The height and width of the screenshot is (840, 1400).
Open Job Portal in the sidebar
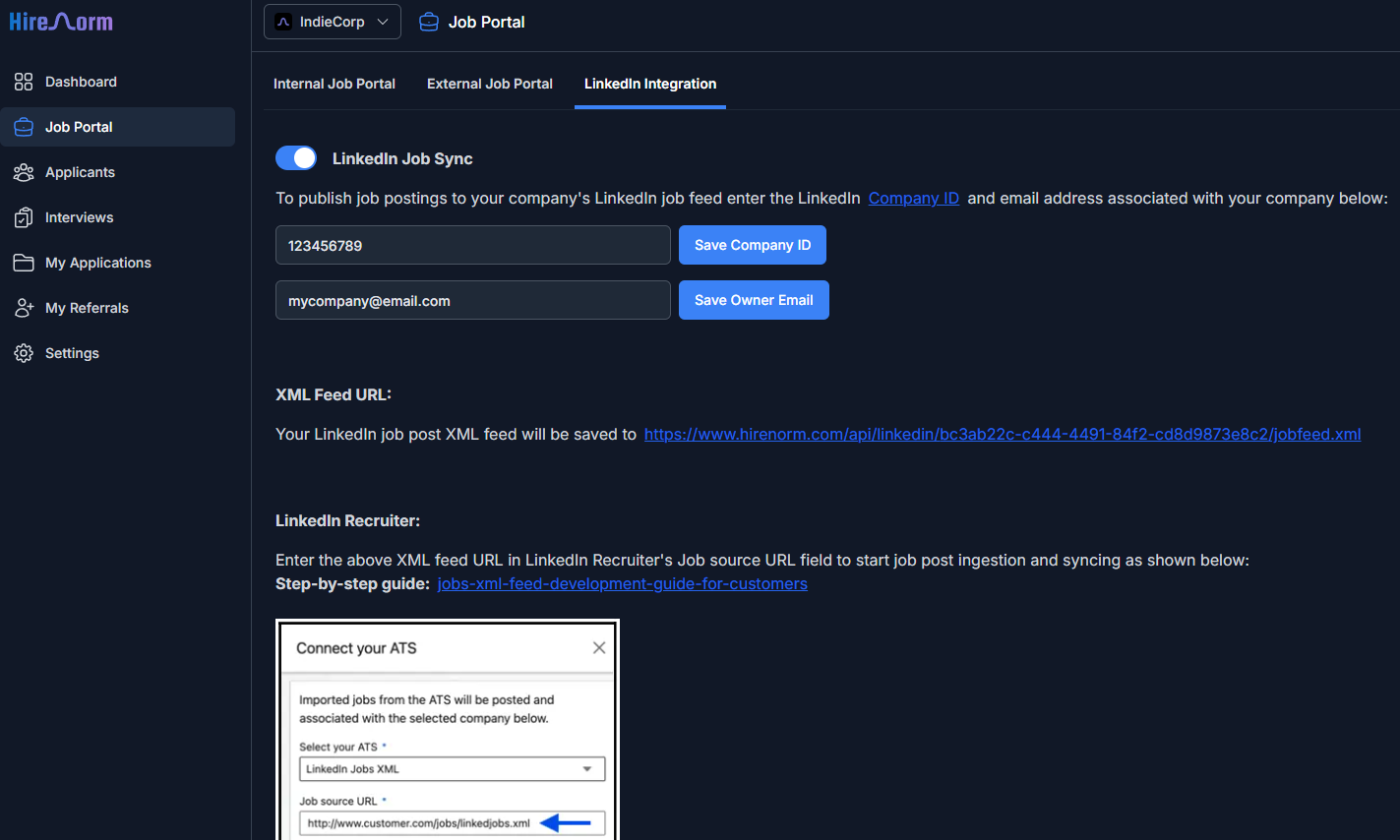tap(118, 127)
